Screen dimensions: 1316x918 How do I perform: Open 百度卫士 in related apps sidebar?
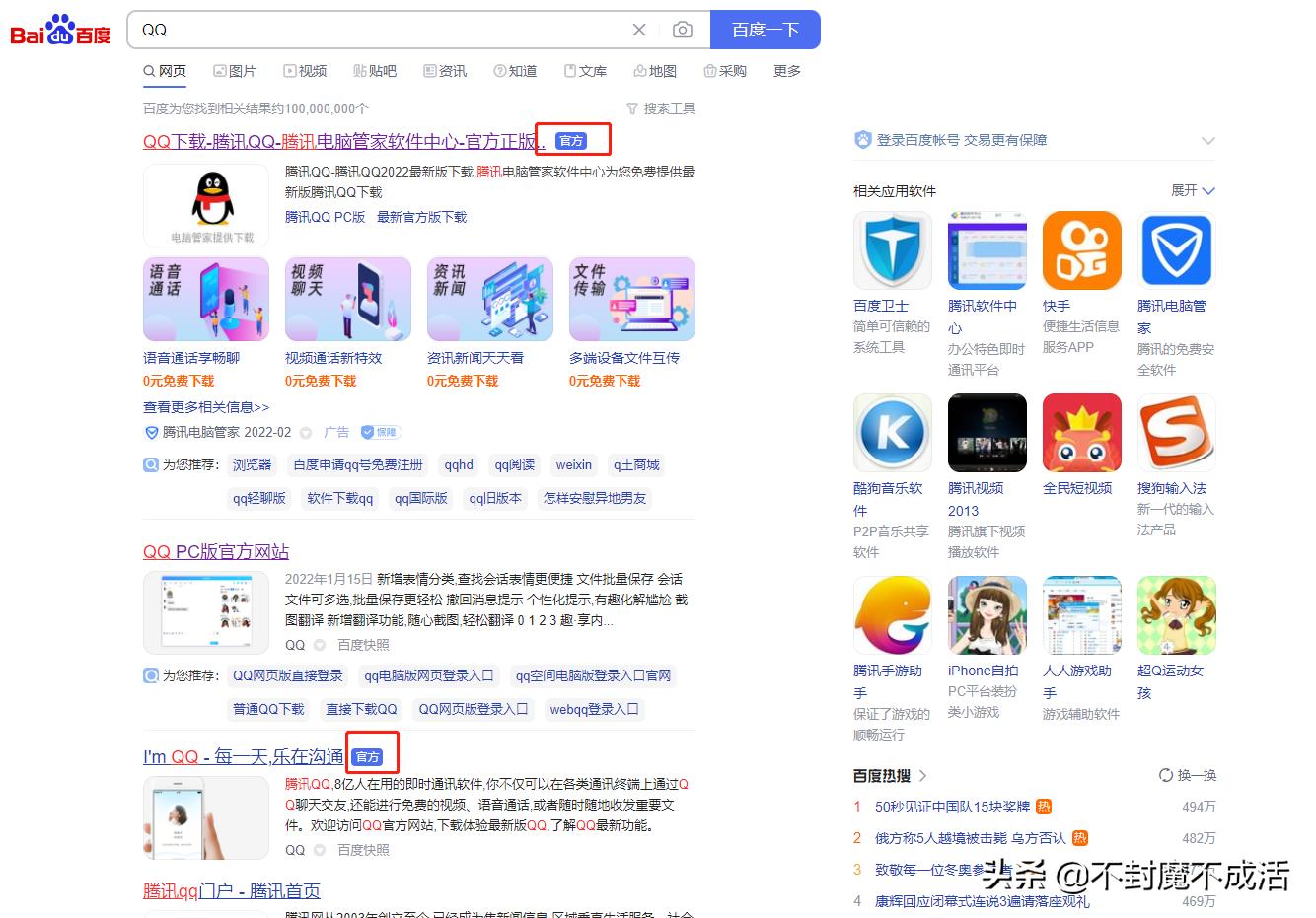coord(892,249)
